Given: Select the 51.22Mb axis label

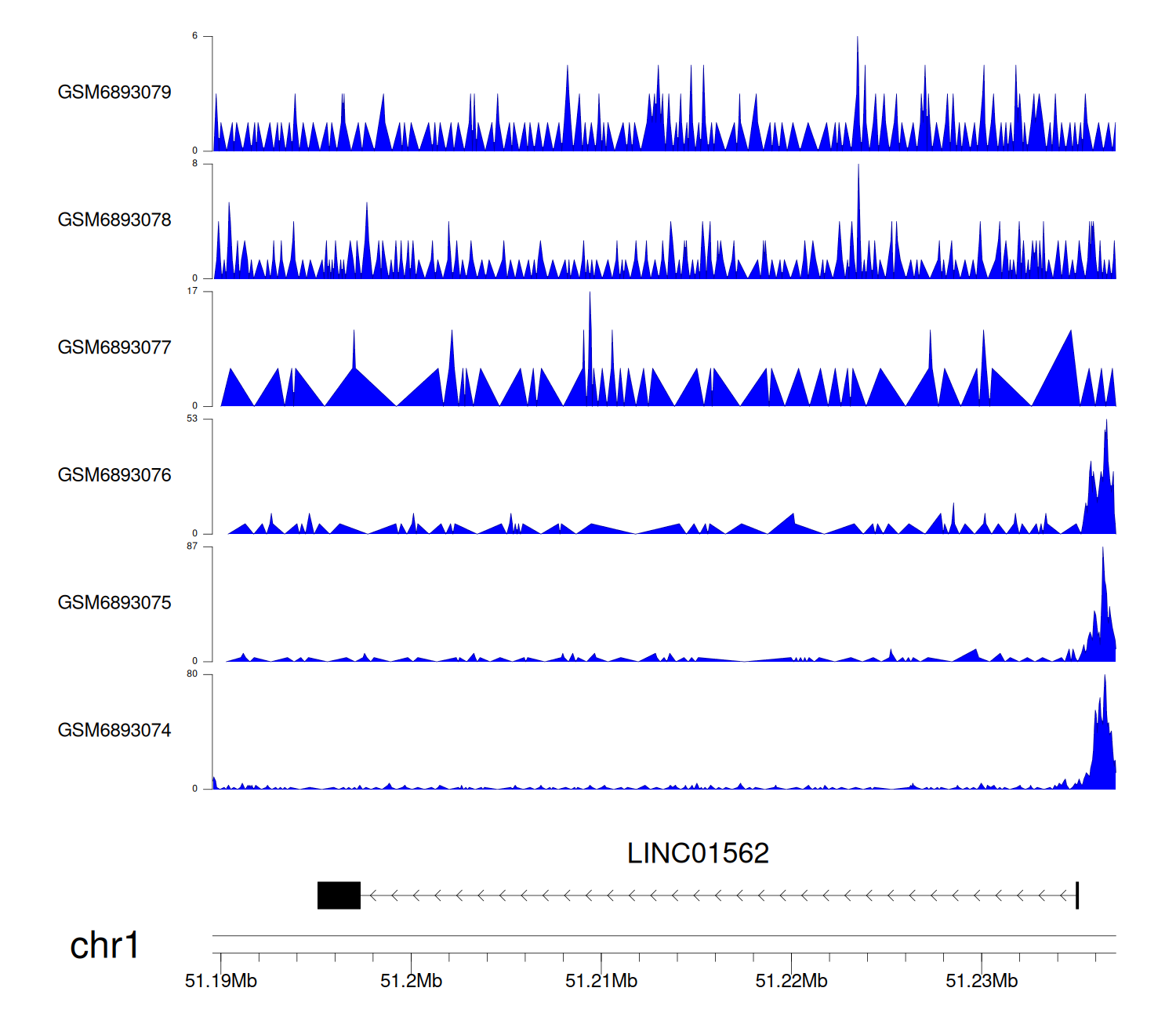Looking at the screenshot, I should (x=791, y=981).
